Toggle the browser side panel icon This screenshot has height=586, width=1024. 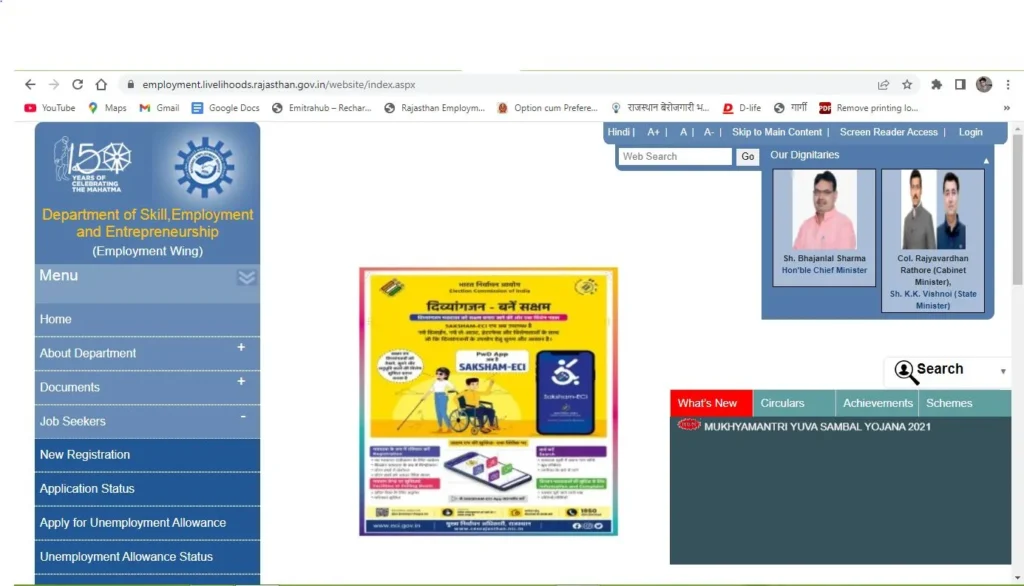[960, 84]
